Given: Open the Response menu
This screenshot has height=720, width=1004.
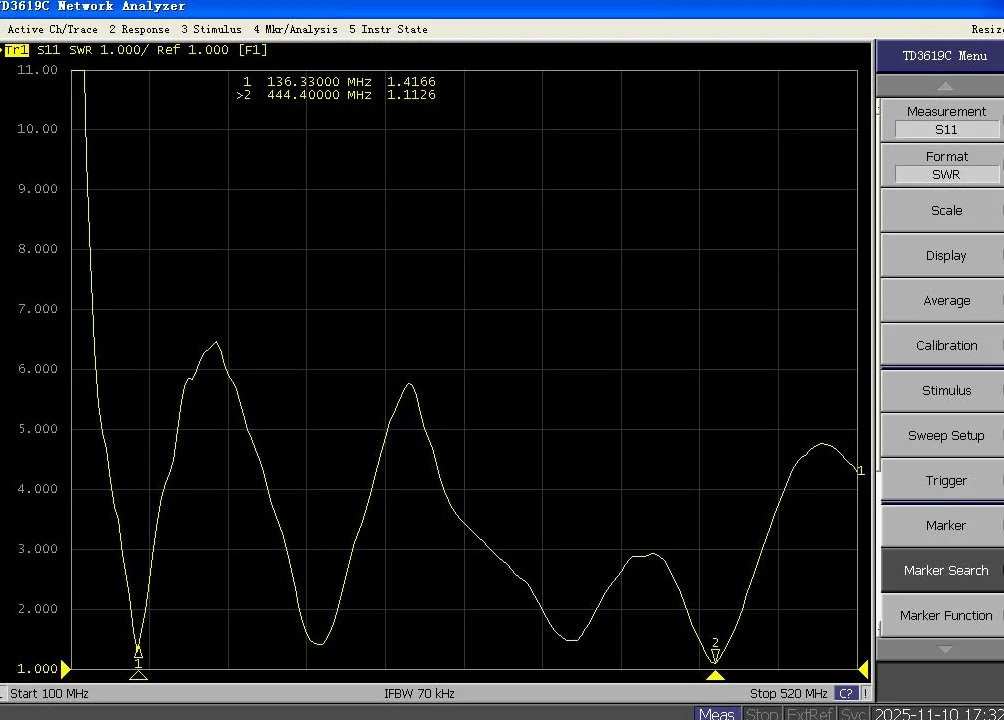Looking at the screenshot, I should coord(139,29).
